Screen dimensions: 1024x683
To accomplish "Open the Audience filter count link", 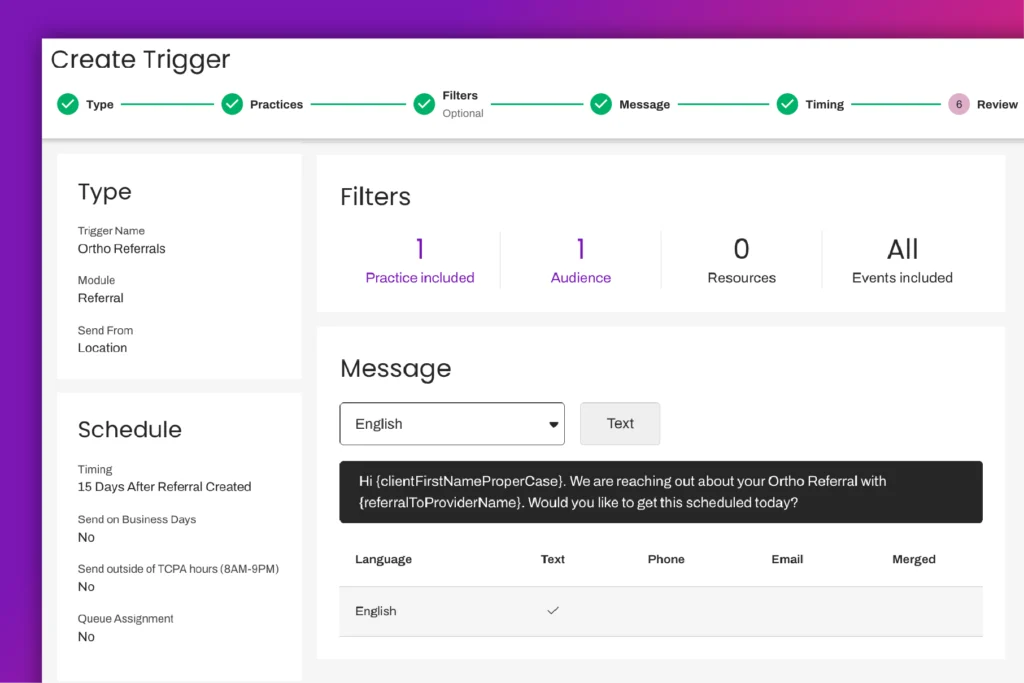I will coord(581,260).
